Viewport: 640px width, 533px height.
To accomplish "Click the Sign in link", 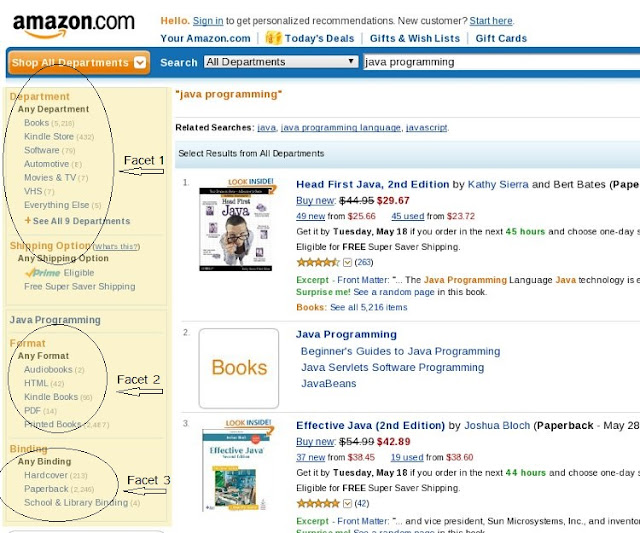I will pos(208,21).
